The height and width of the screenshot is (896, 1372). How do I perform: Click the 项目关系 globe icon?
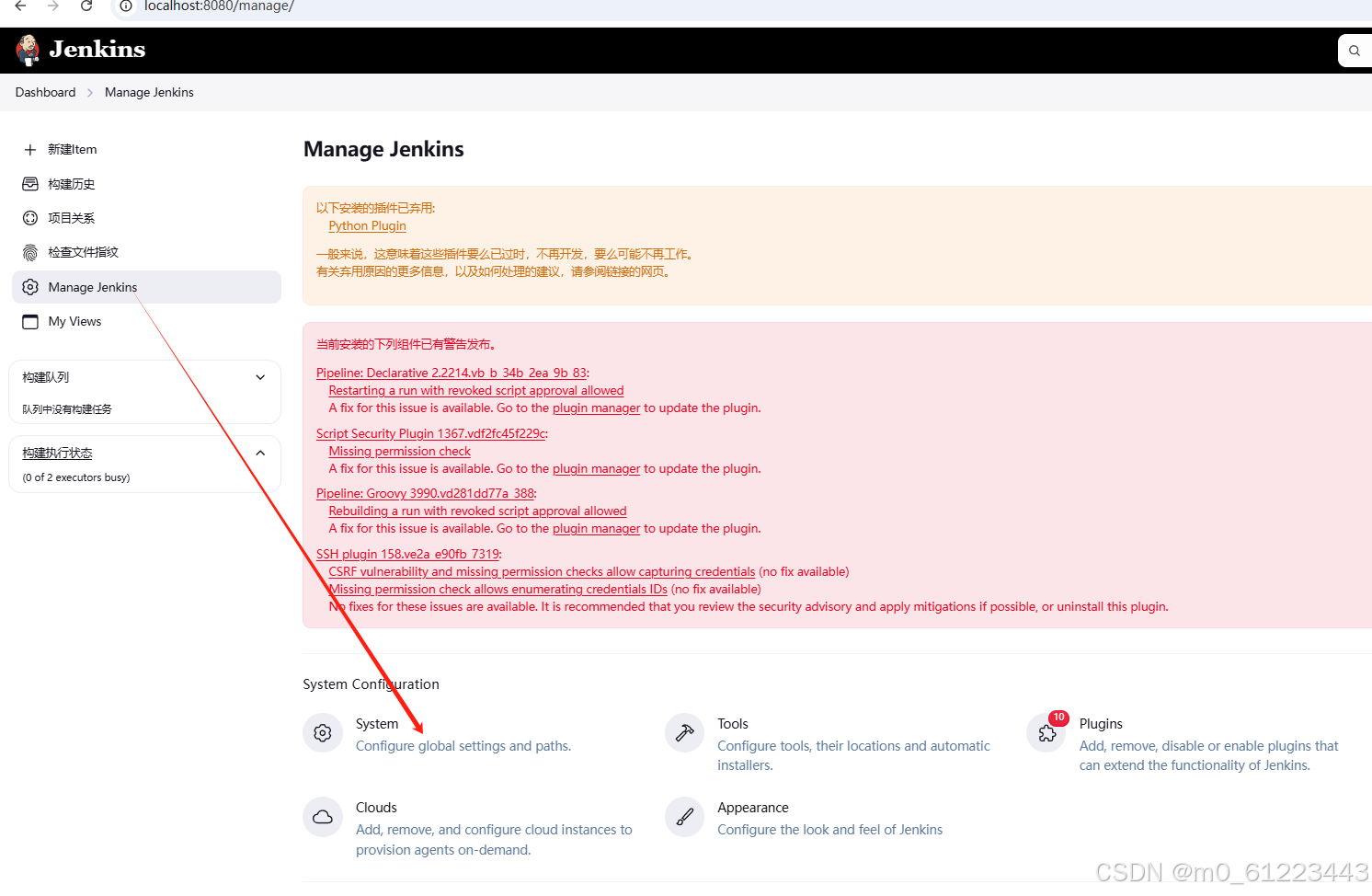click(x=29, y=218)
